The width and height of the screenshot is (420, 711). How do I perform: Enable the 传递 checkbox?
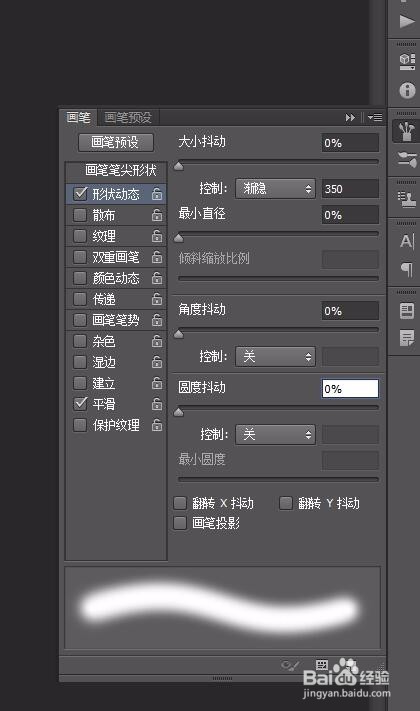pos(80,299)
